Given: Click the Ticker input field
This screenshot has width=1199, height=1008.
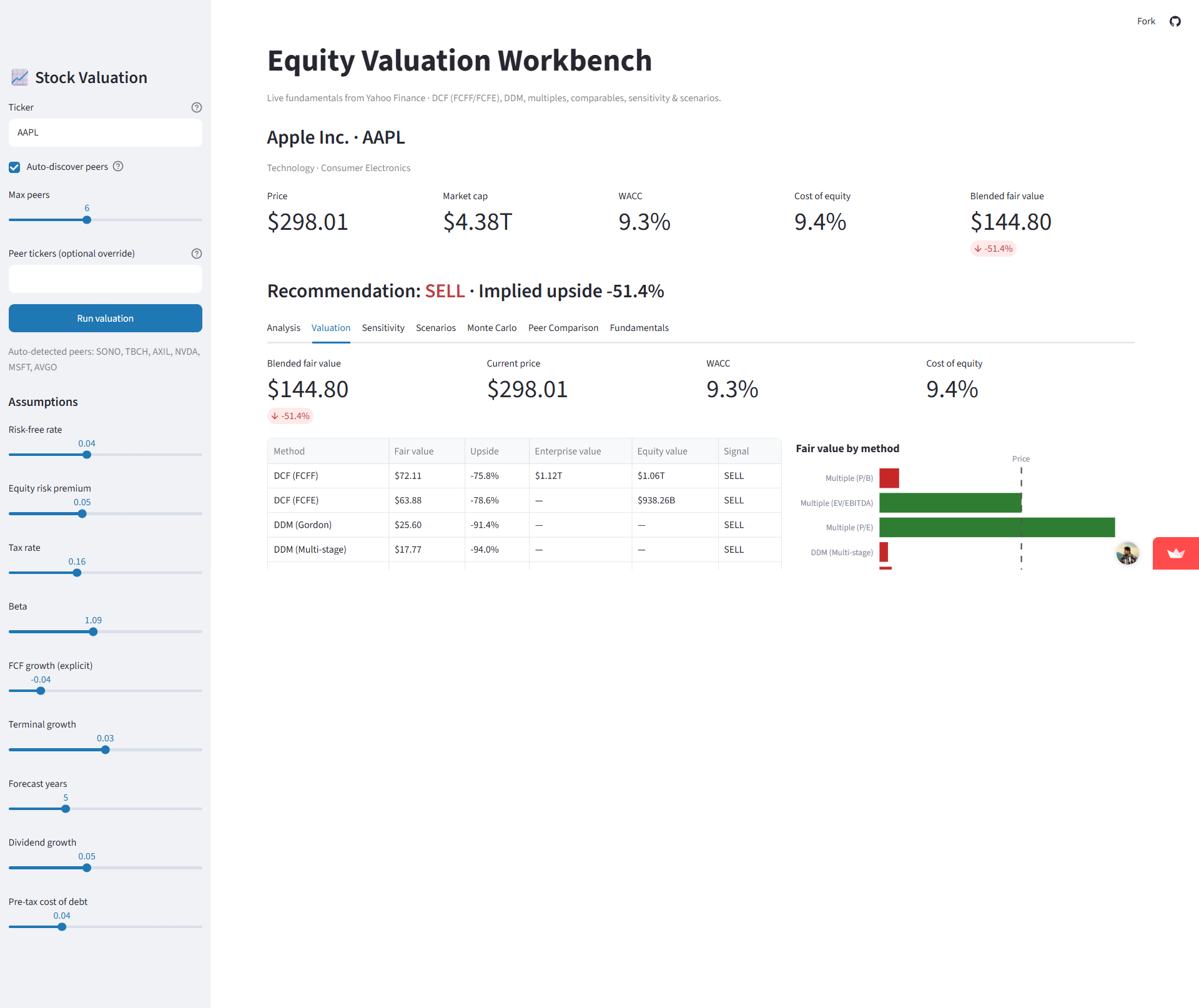Looking at the screenshot, I should pyautogui.click(x=106, y=133).
